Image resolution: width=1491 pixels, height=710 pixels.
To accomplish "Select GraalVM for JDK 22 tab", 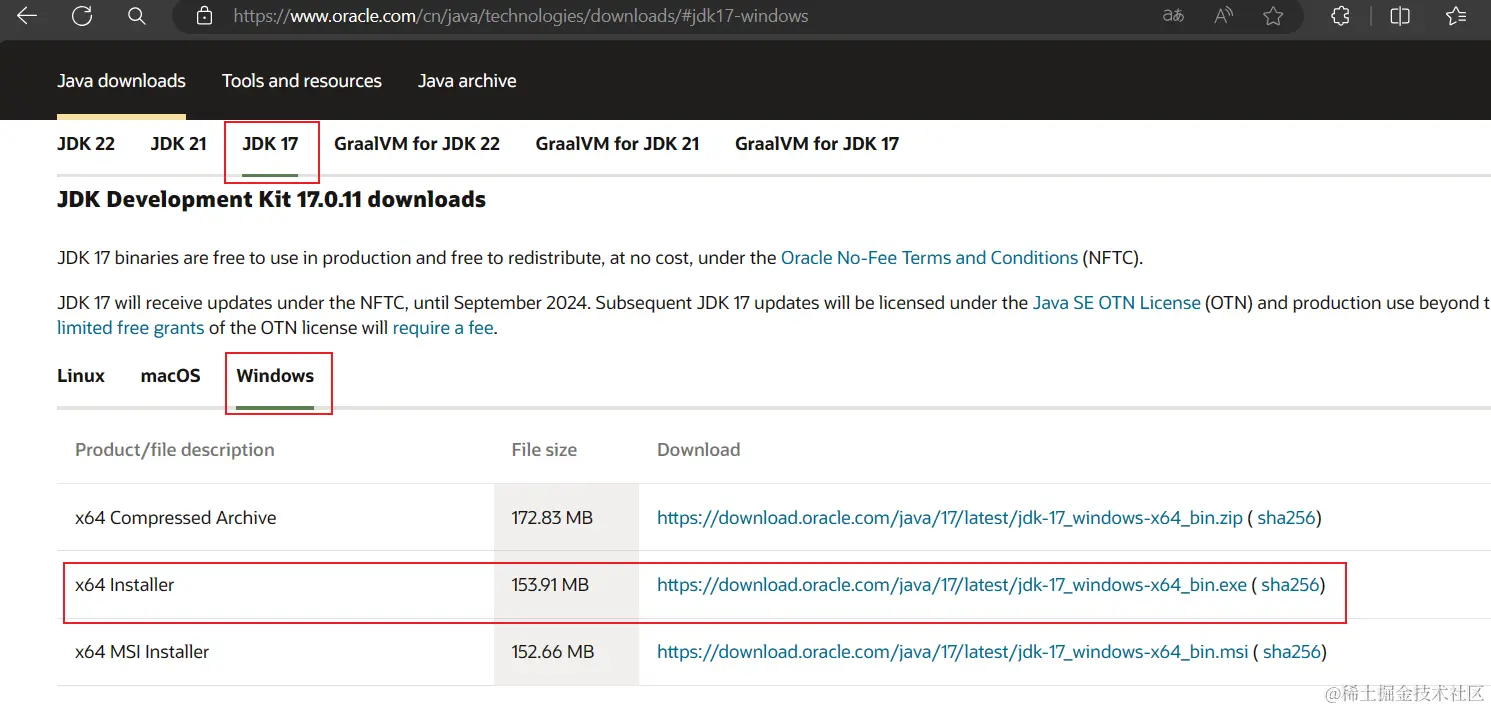I will 417,143.
